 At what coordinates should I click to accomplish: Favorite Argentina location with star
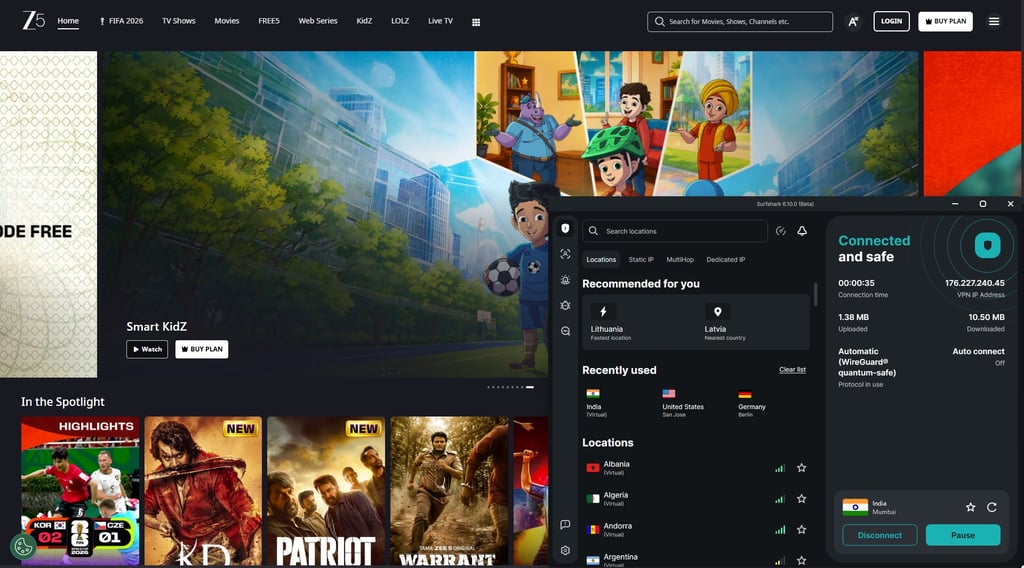(x=801, y=560)
